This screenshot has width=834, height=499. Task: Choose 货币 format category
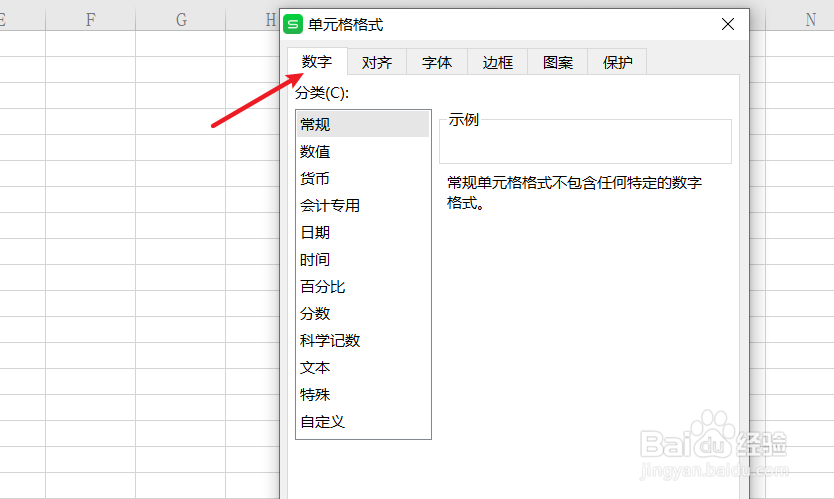coord(363,179)
